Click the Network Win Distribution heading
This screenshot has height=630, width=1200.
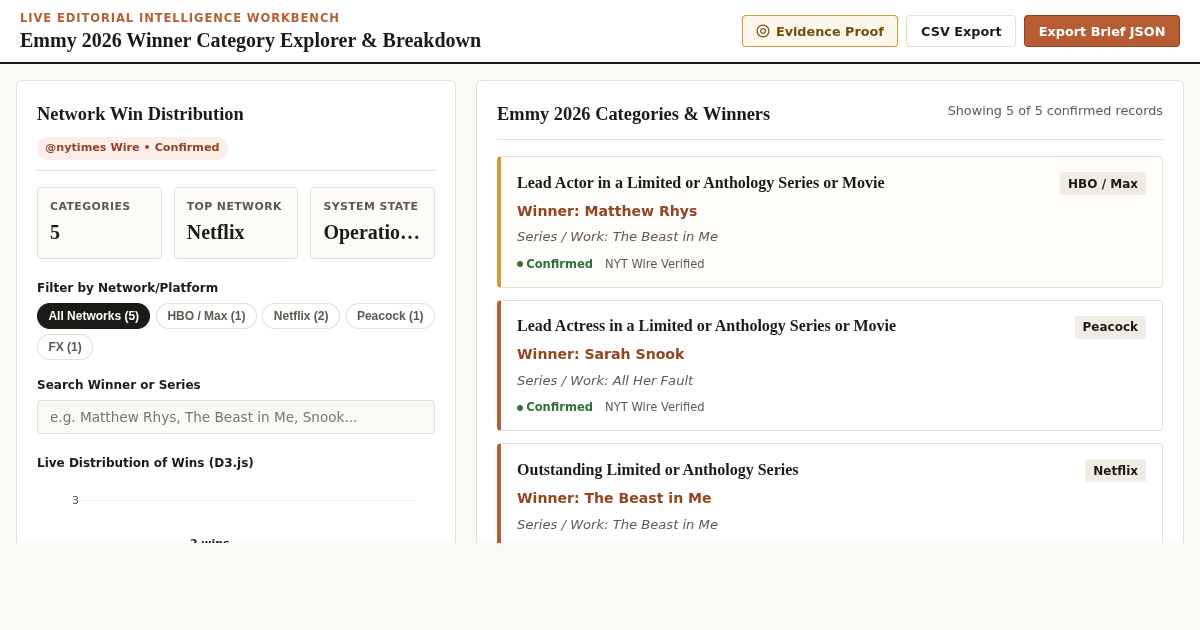[140, 114]
